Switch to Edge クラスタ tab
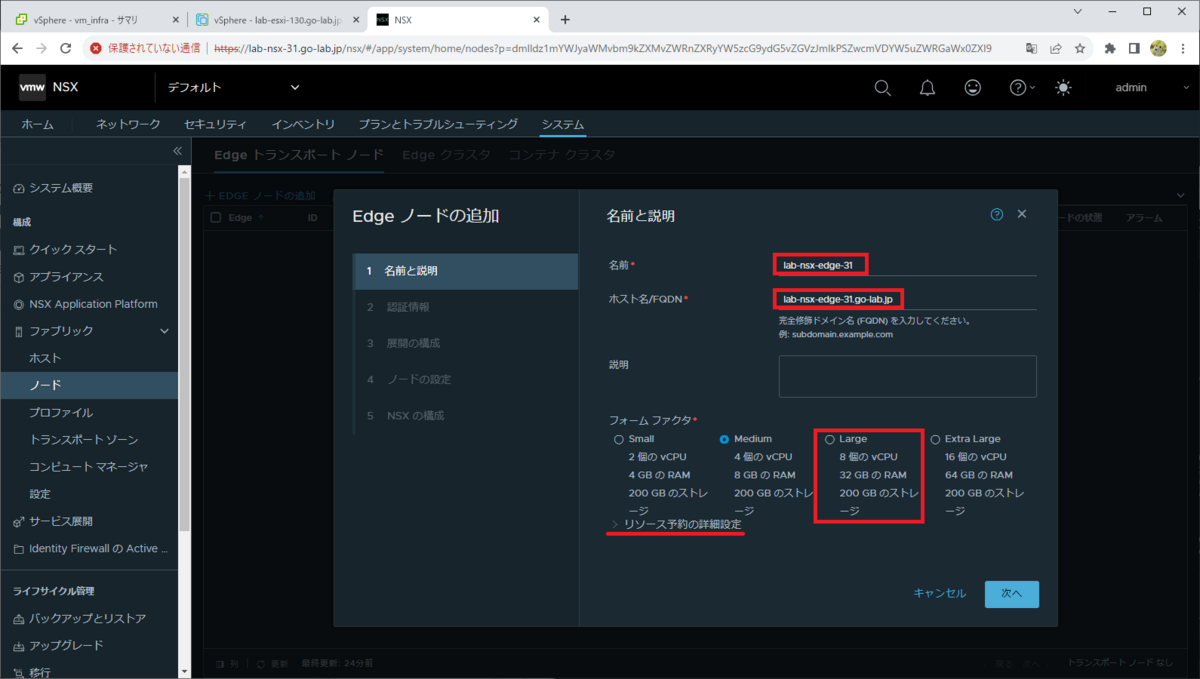Screen dimensions: 1200x679 pyautogui.click(x=446, y=155)
